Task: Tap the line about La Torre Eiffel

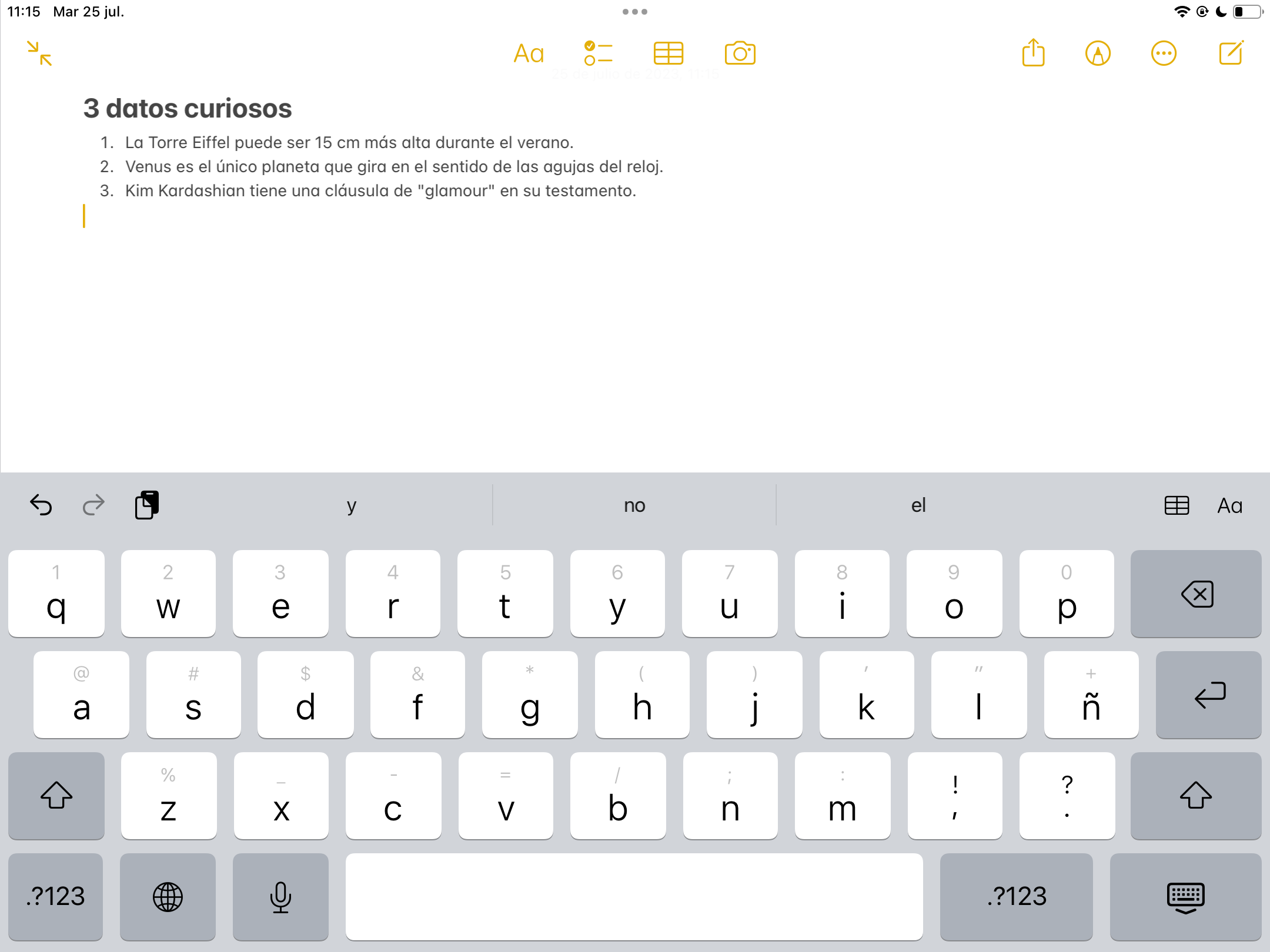Action: click(x=349, y=143)
